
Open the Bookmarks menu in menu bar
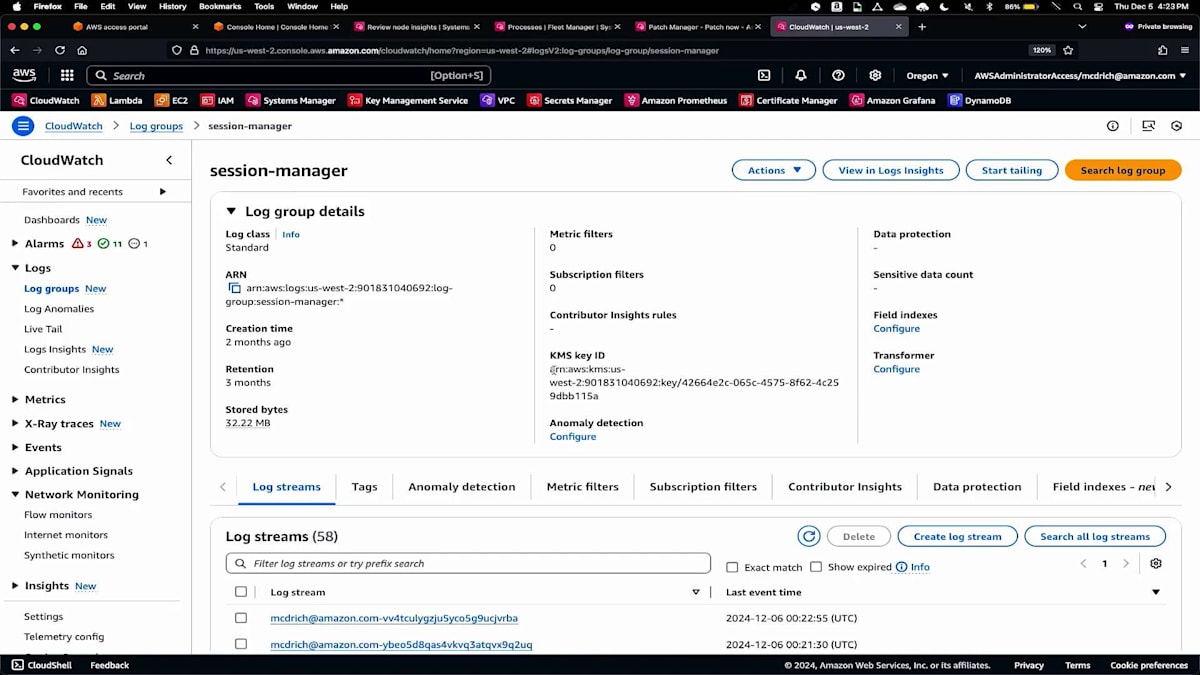click(220, 6)
